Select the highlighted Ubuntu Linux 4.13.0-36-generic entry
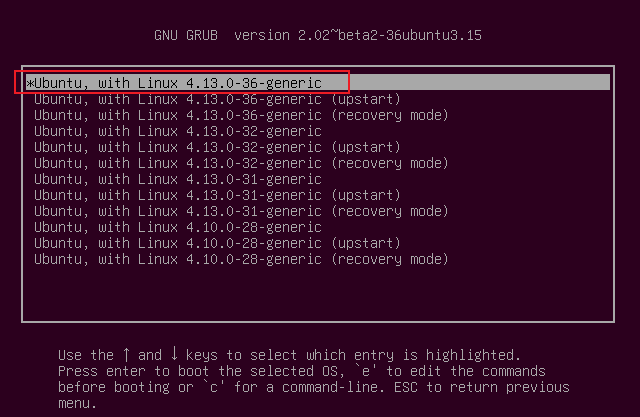 pyautogui.click(x=180, y=83)
